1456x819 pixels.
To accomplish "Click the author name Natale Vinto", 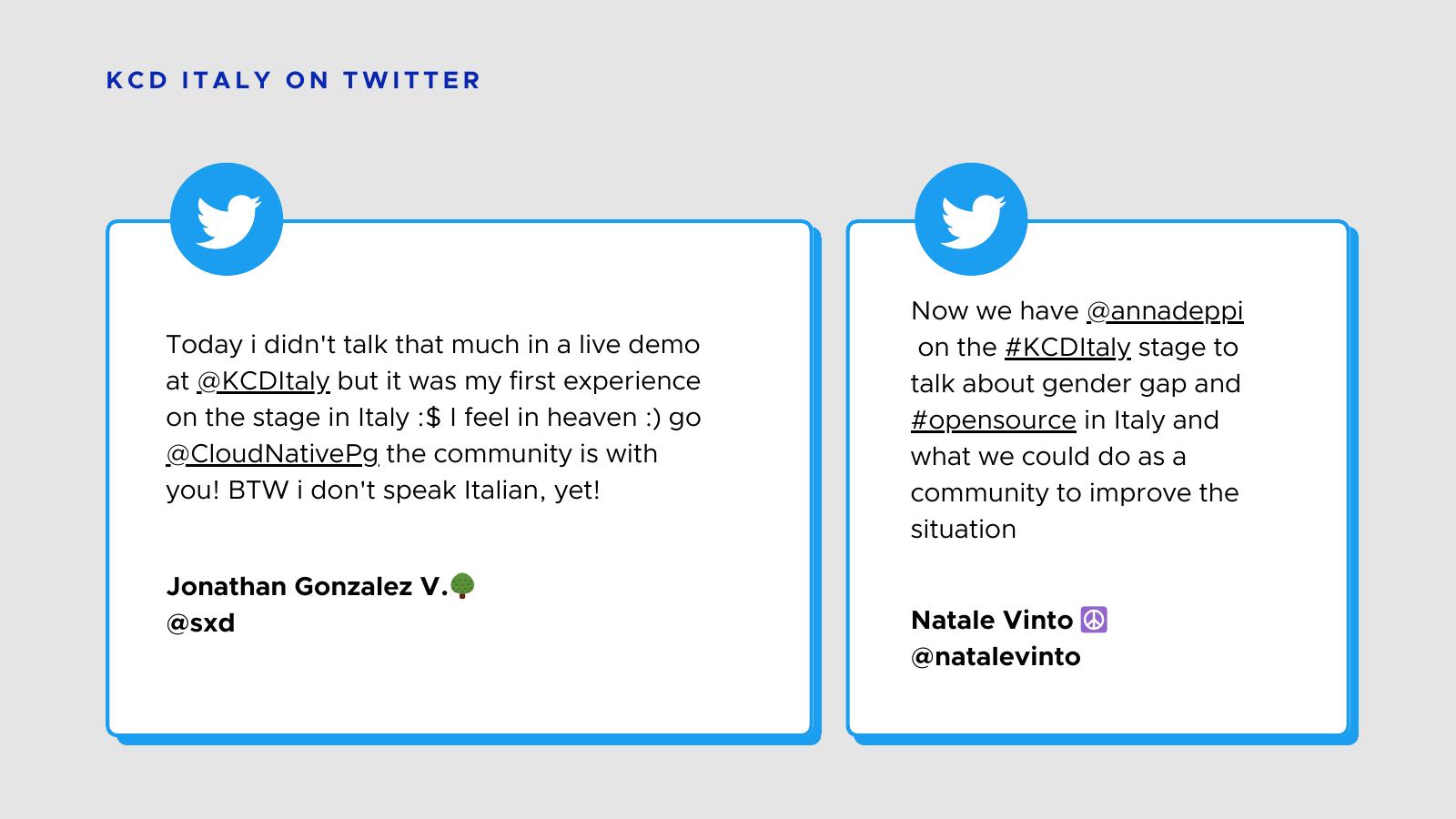I will point(992,621).
